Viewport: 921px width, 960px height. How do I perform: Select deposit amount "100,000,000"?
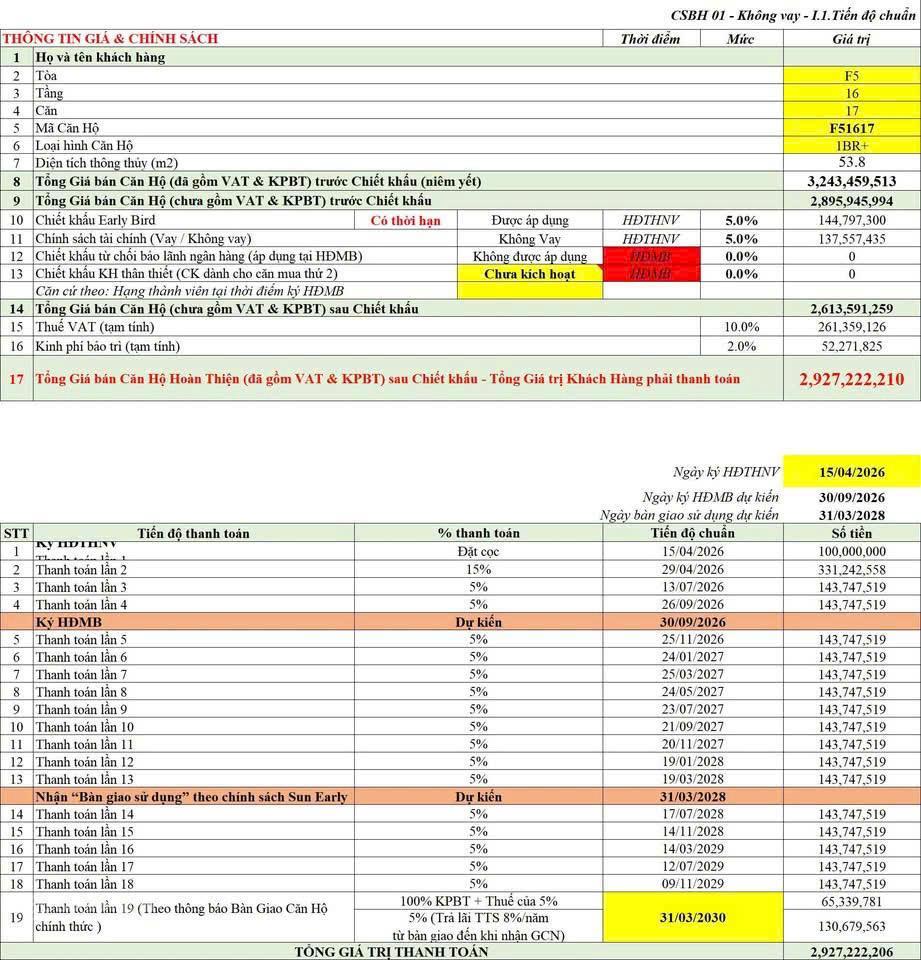(852, 551)
